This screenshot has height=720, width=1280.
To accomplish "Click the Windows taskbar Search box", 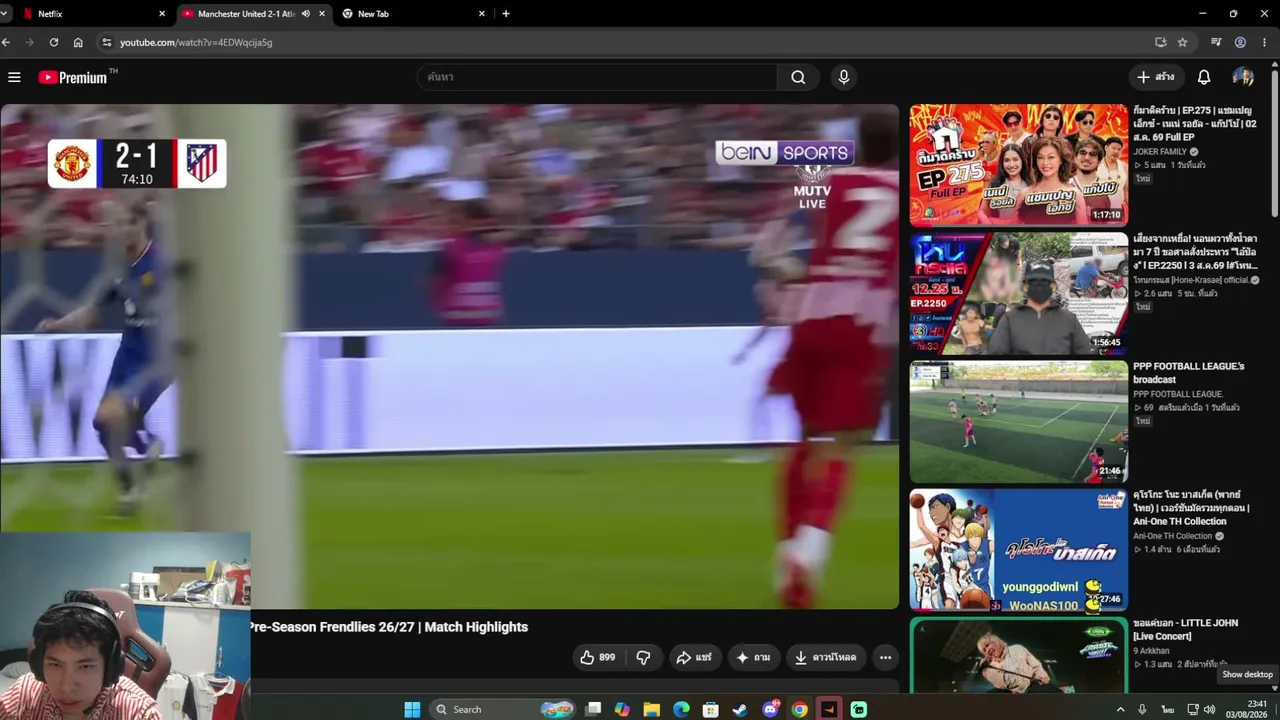I will (503, 709).
